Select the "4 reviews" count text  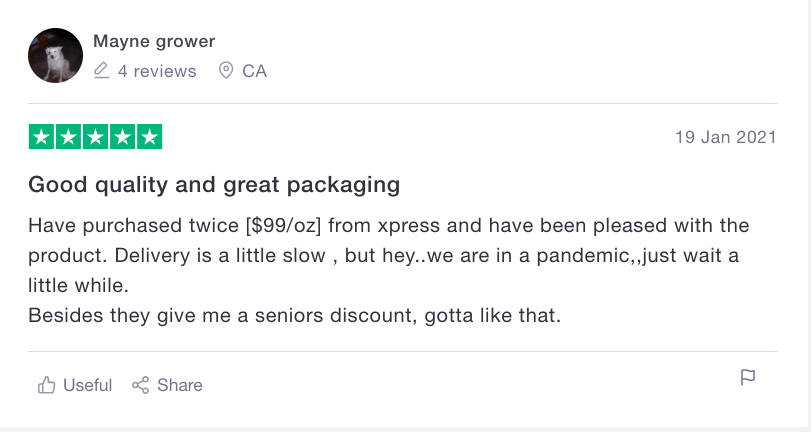[x=157, y=71]
